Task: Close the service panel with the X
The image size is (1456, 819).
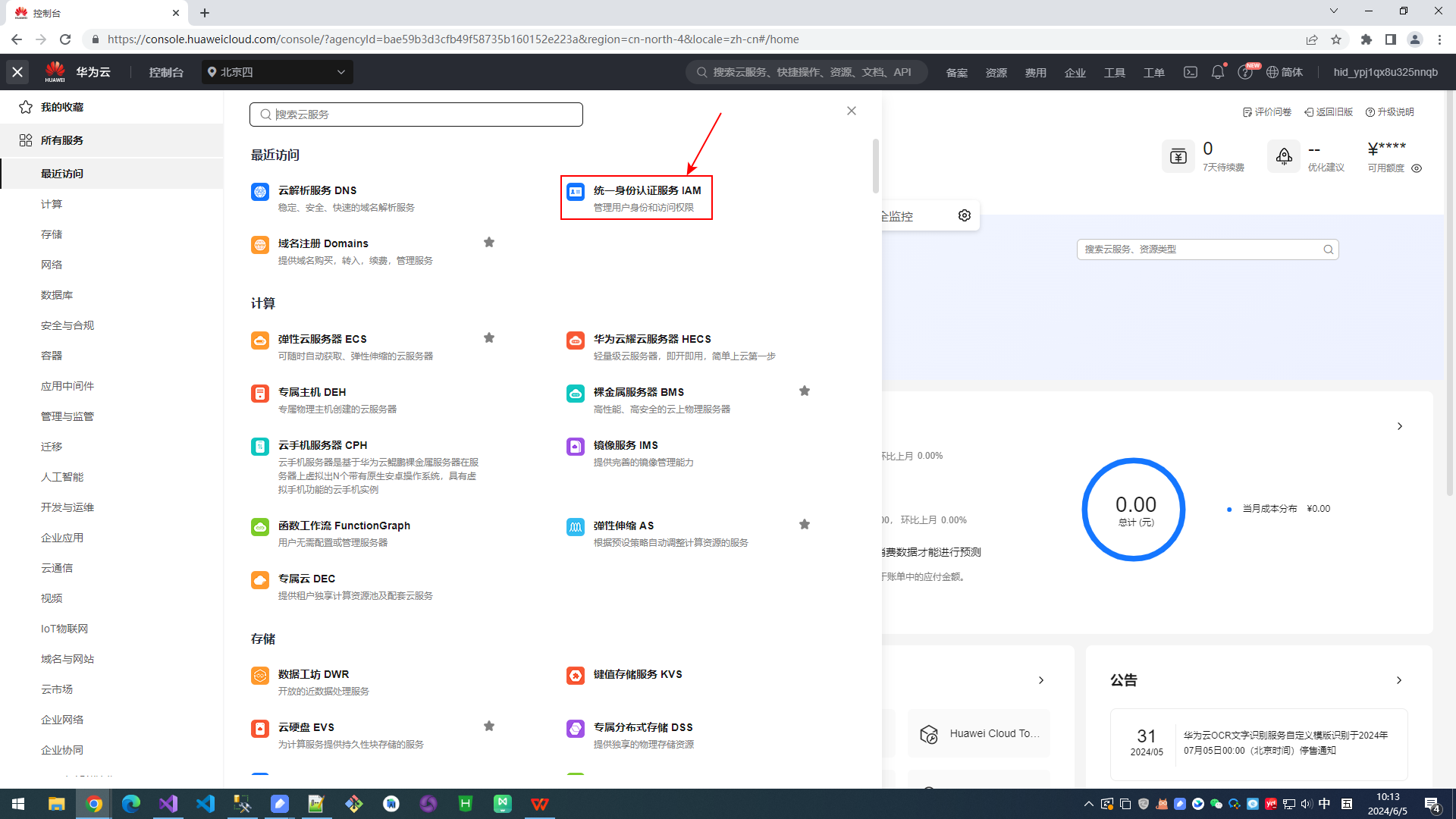Action: tap(852, 111)
